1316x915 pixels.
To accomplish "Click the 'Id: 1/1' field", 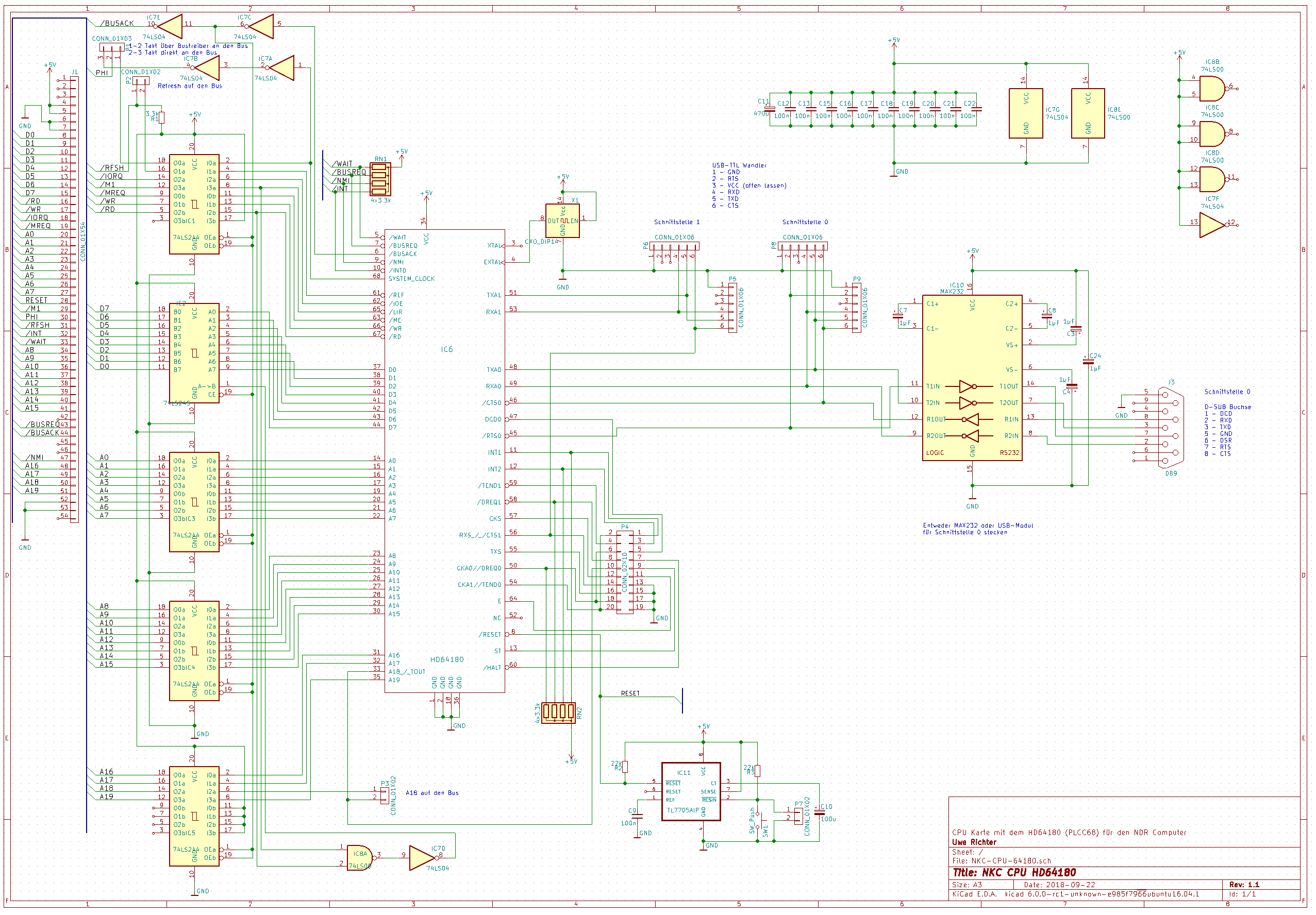I will pyautogui.click(x=1242, y=894).
